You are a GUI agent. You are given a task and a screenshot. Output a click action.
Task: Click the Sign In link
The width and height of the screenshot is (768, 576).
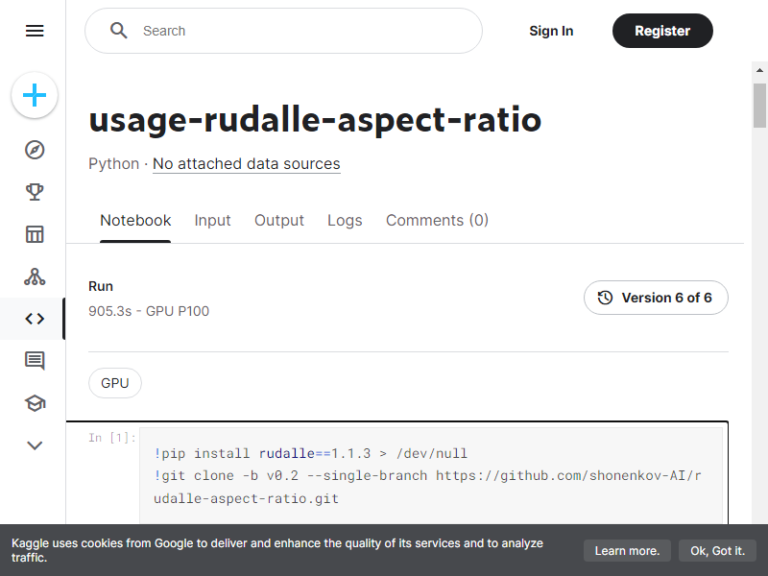coord(551,31)
